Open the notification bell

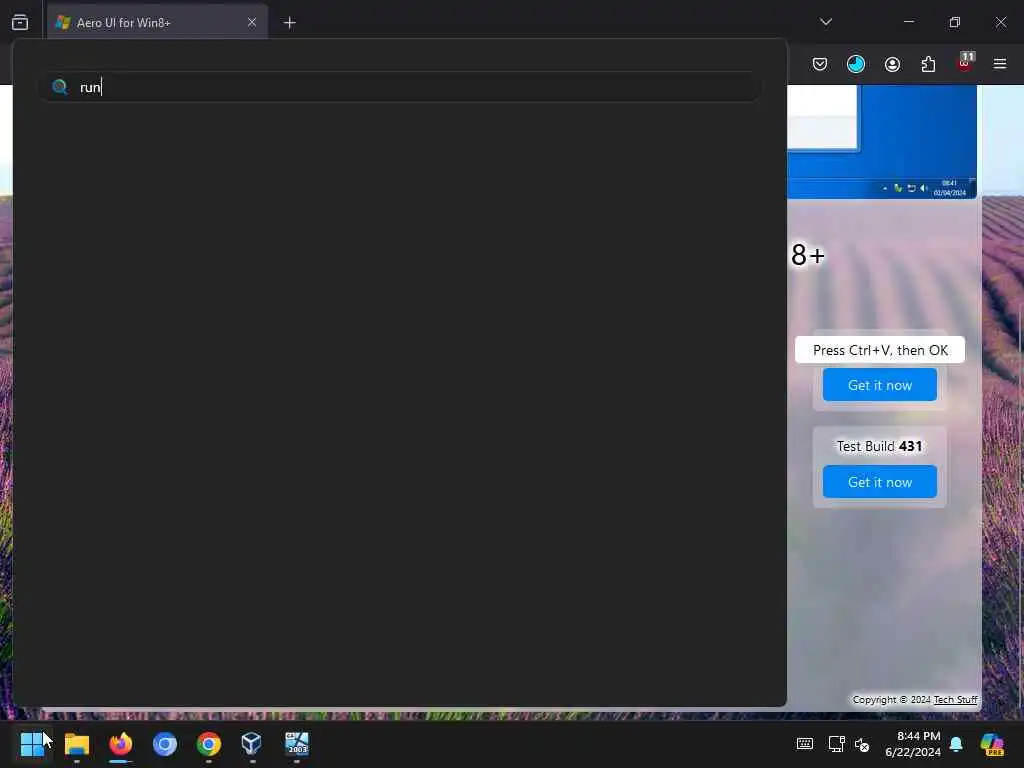click(956, 744)
